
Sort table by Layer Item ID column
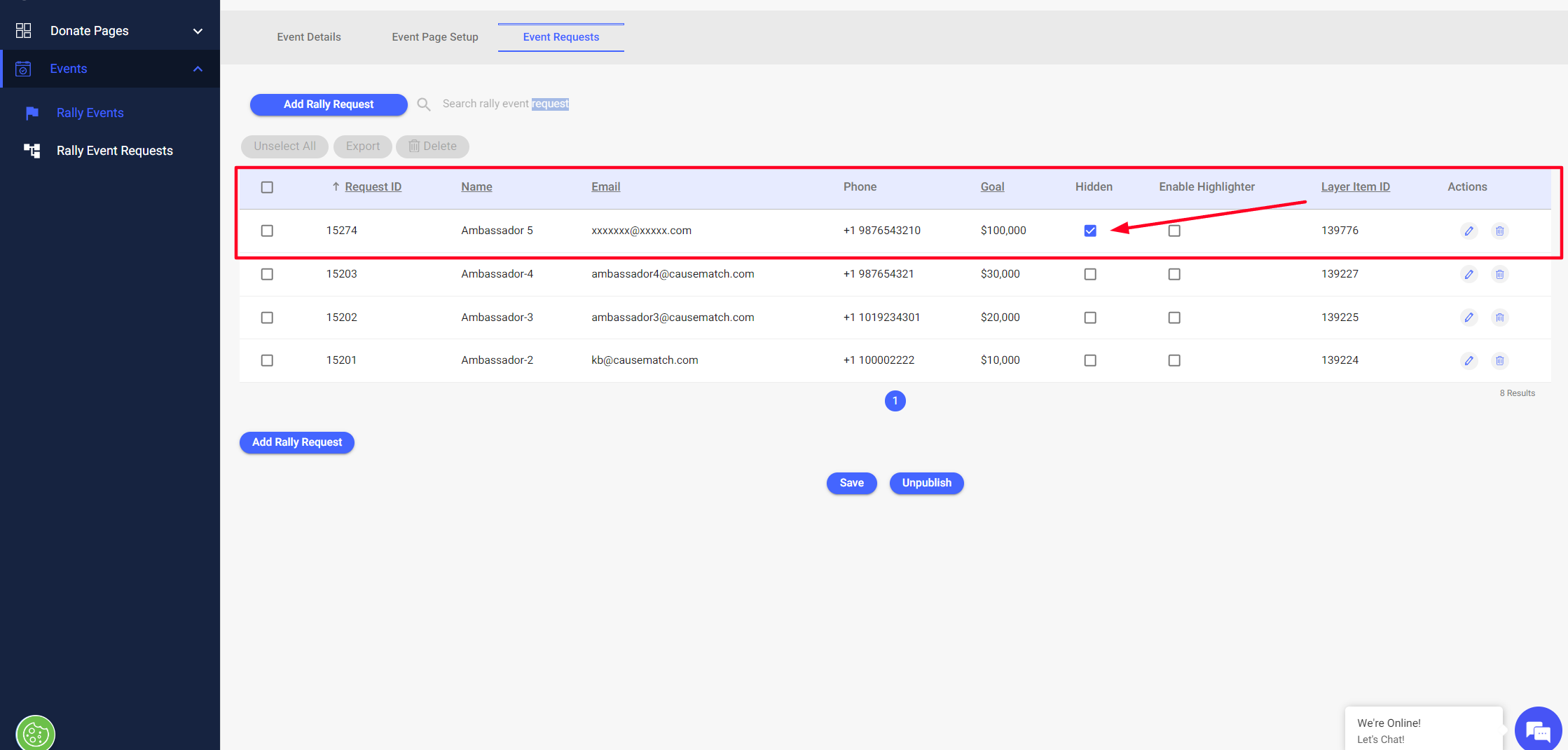tap(1356, 186)
